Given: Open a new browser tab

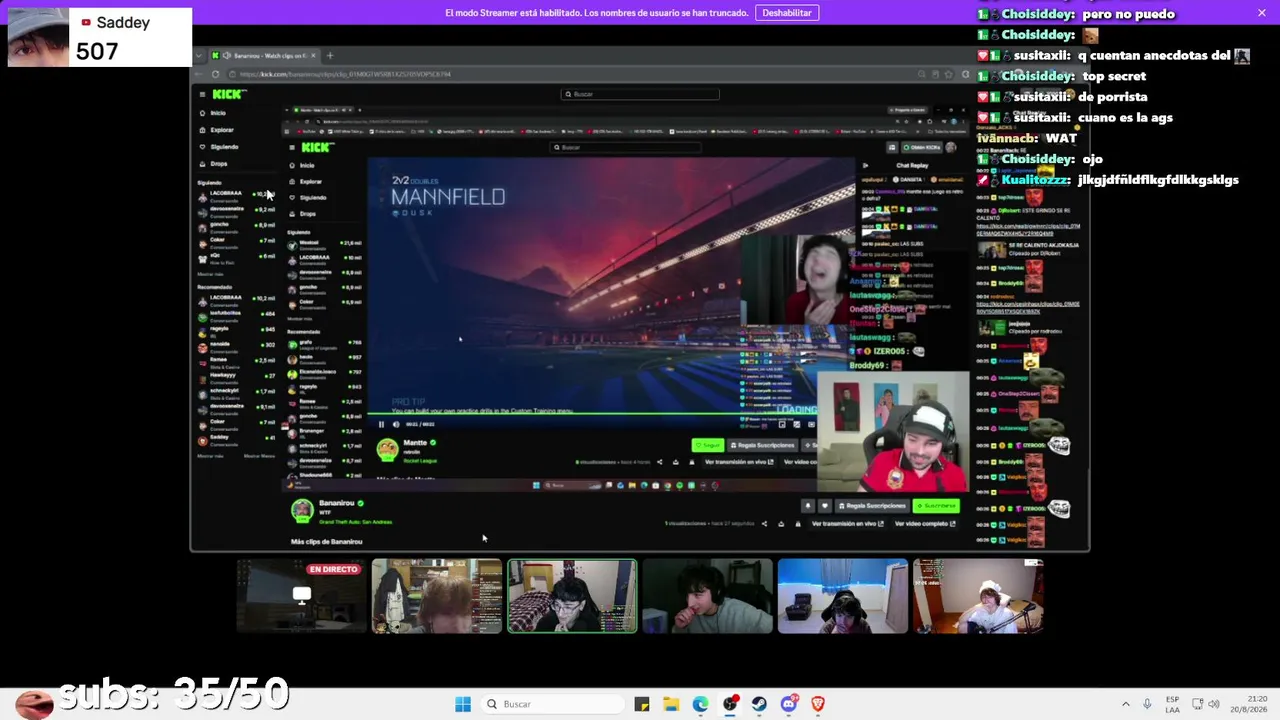Looking at the screenshot, I should pyautogui.click(x=330, y=56).
